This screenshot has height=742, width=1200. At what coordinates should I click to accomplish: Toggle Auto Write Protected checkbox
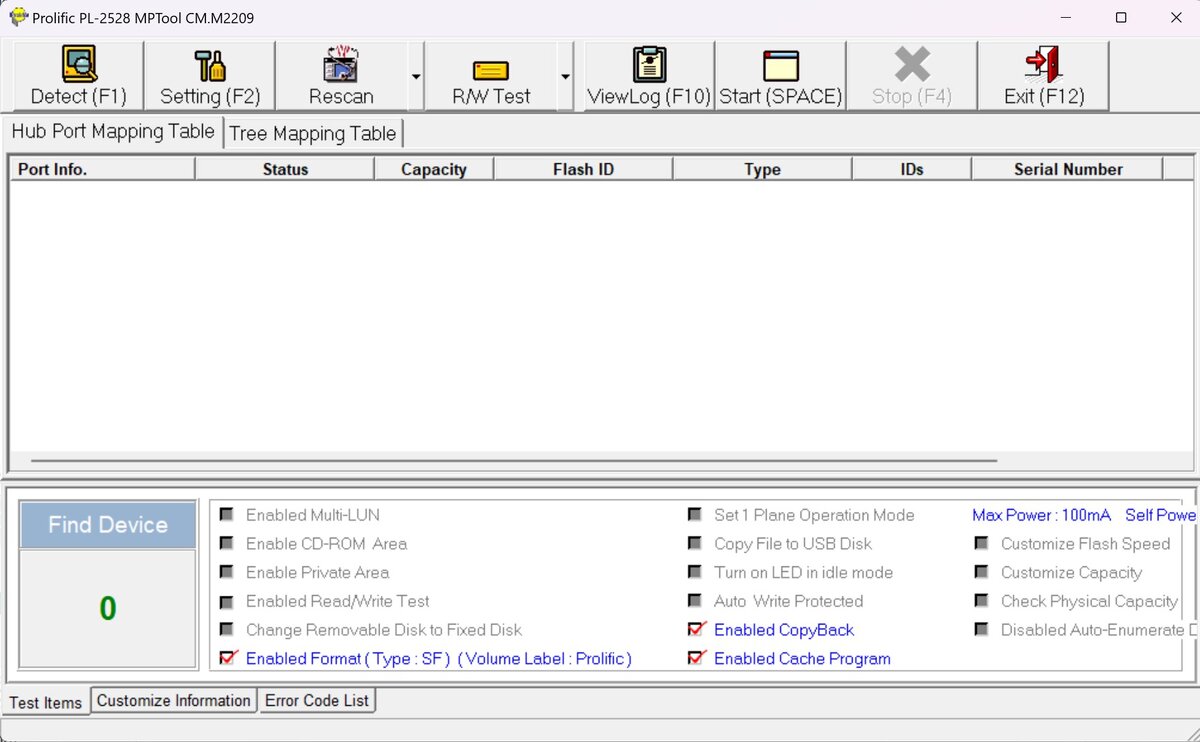694,601
